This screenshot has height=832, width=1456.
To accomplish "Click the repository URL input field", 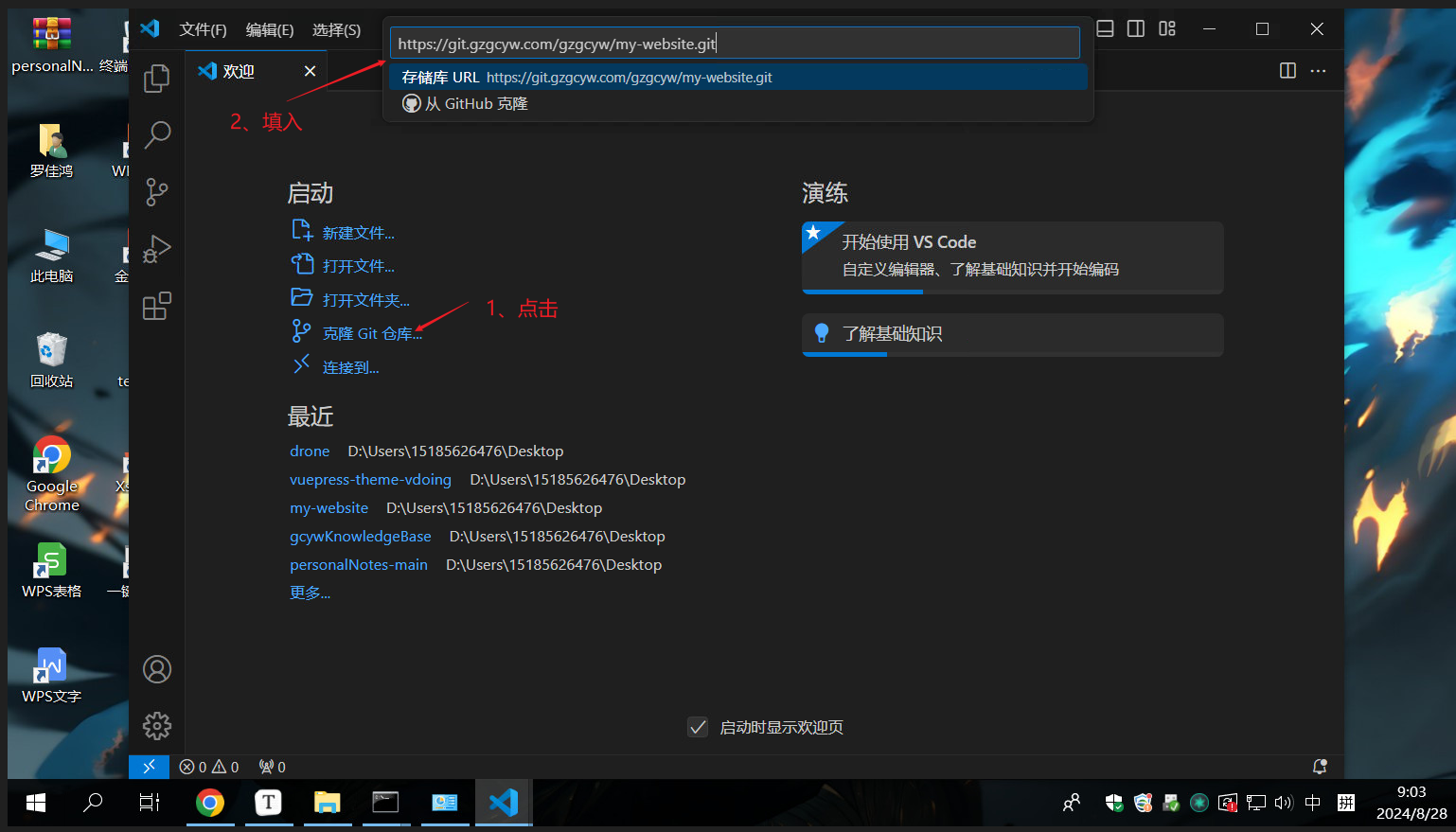I will tap(735, 44).
